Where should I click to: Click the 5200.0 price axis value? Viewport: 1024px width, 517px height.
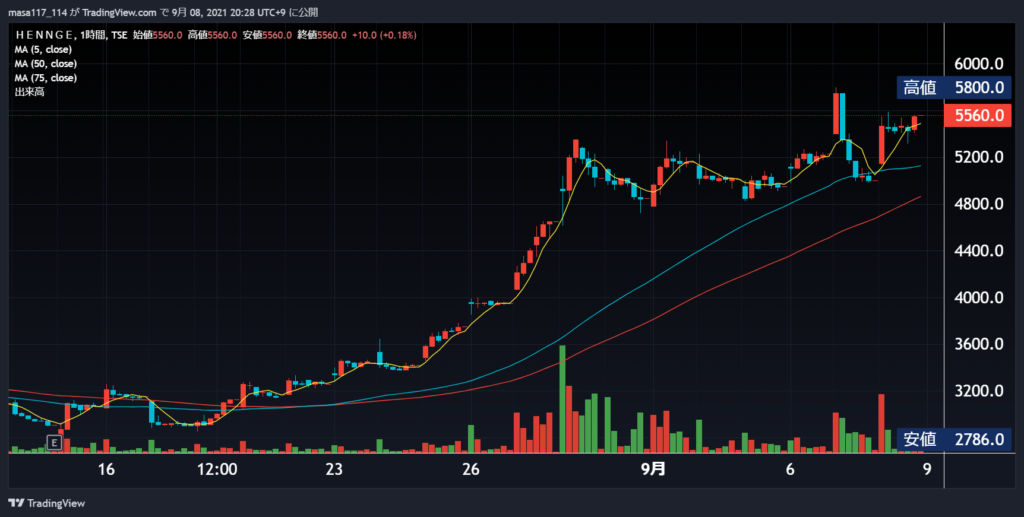click(979, 157)
